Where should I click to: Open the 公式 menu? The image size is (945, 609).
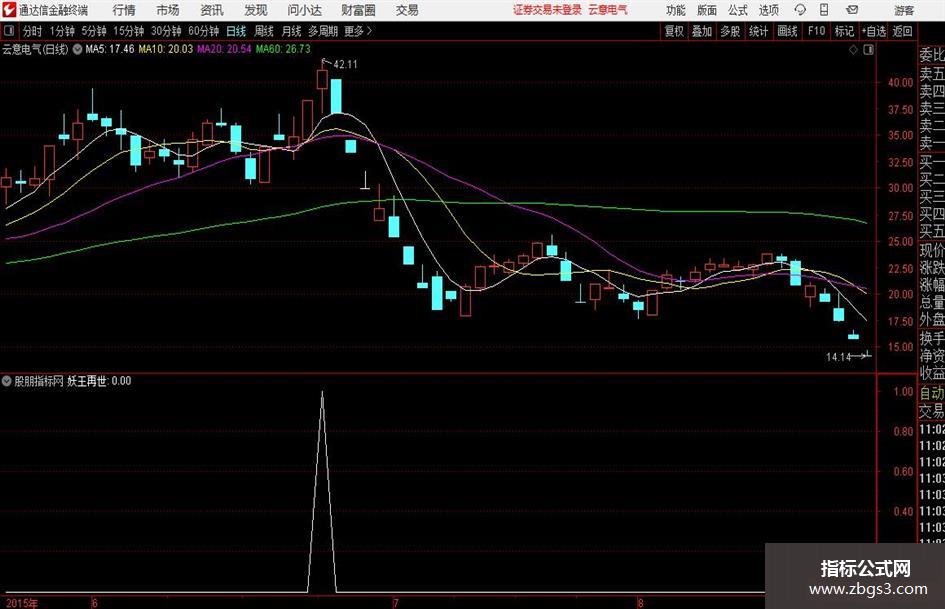(738, 10)
